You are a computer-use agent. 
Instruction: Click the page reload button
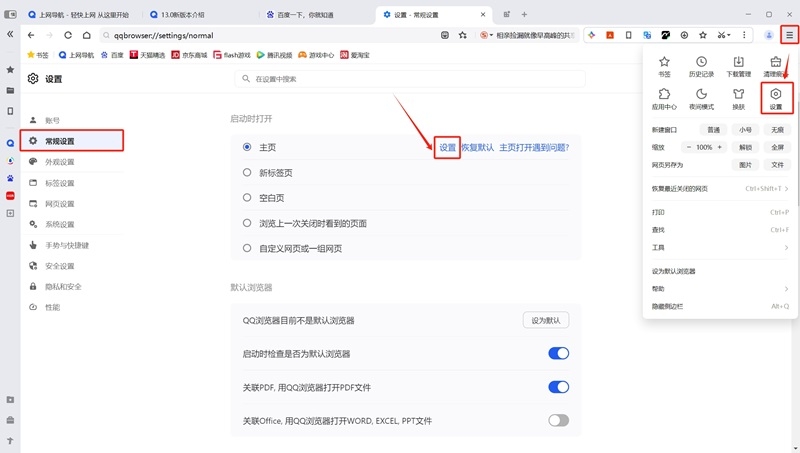tap(68, 35)
